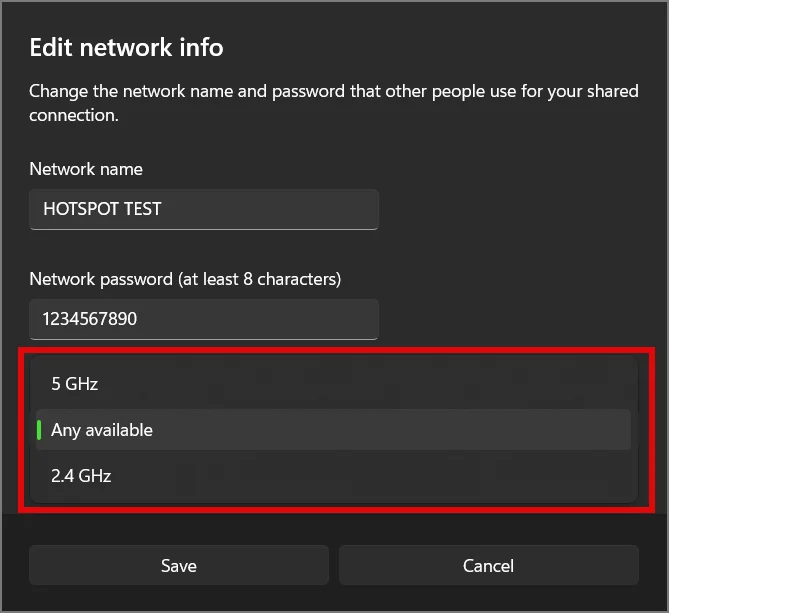Click empty area right of the 2.4 GHz label
800x613 pixels.
(x=371, y=476)
